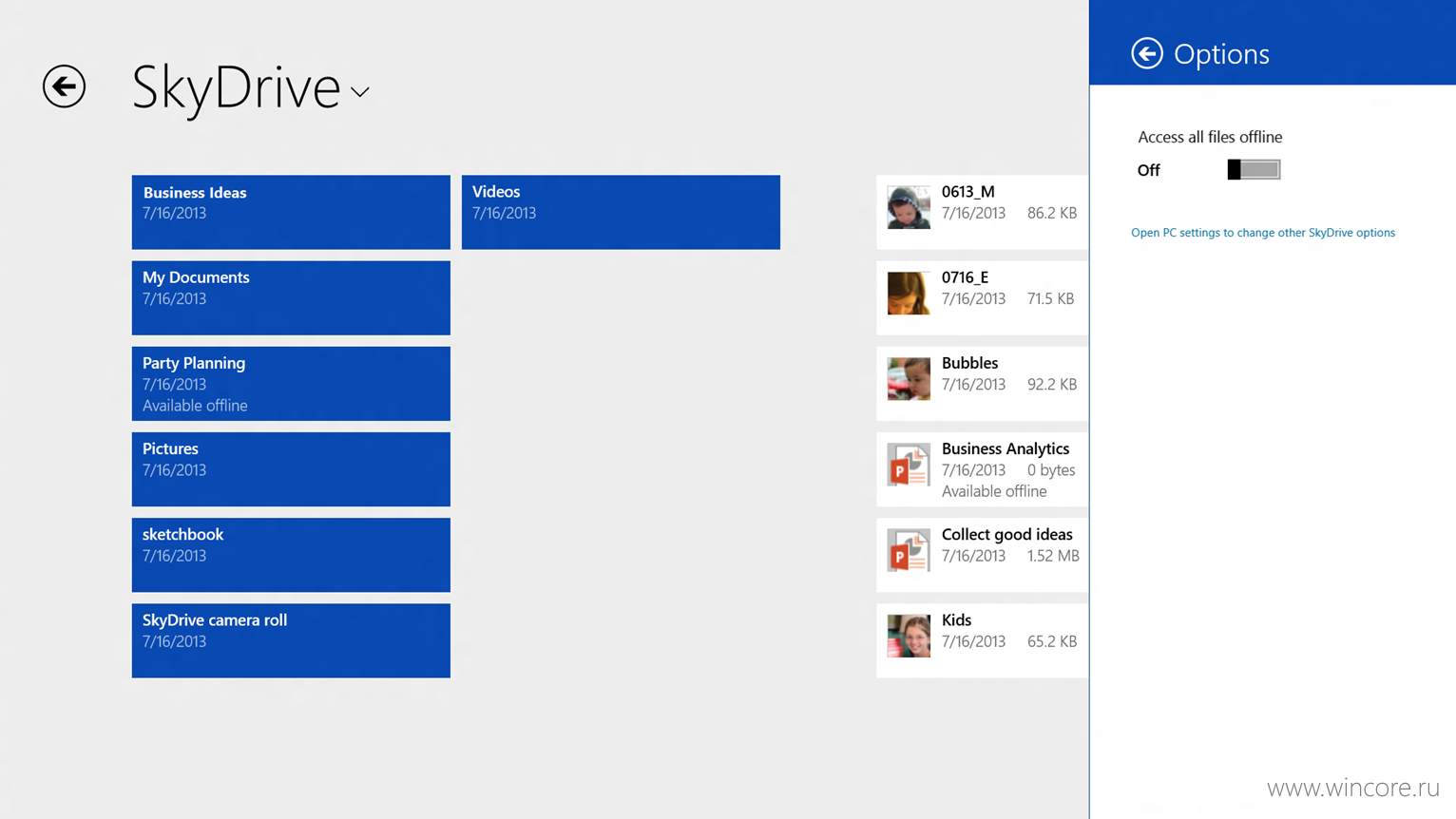Select the Bubbles file name
The height and width of the screenshot is (819, 1456).
pyautogui.click(x=969, y=363)
